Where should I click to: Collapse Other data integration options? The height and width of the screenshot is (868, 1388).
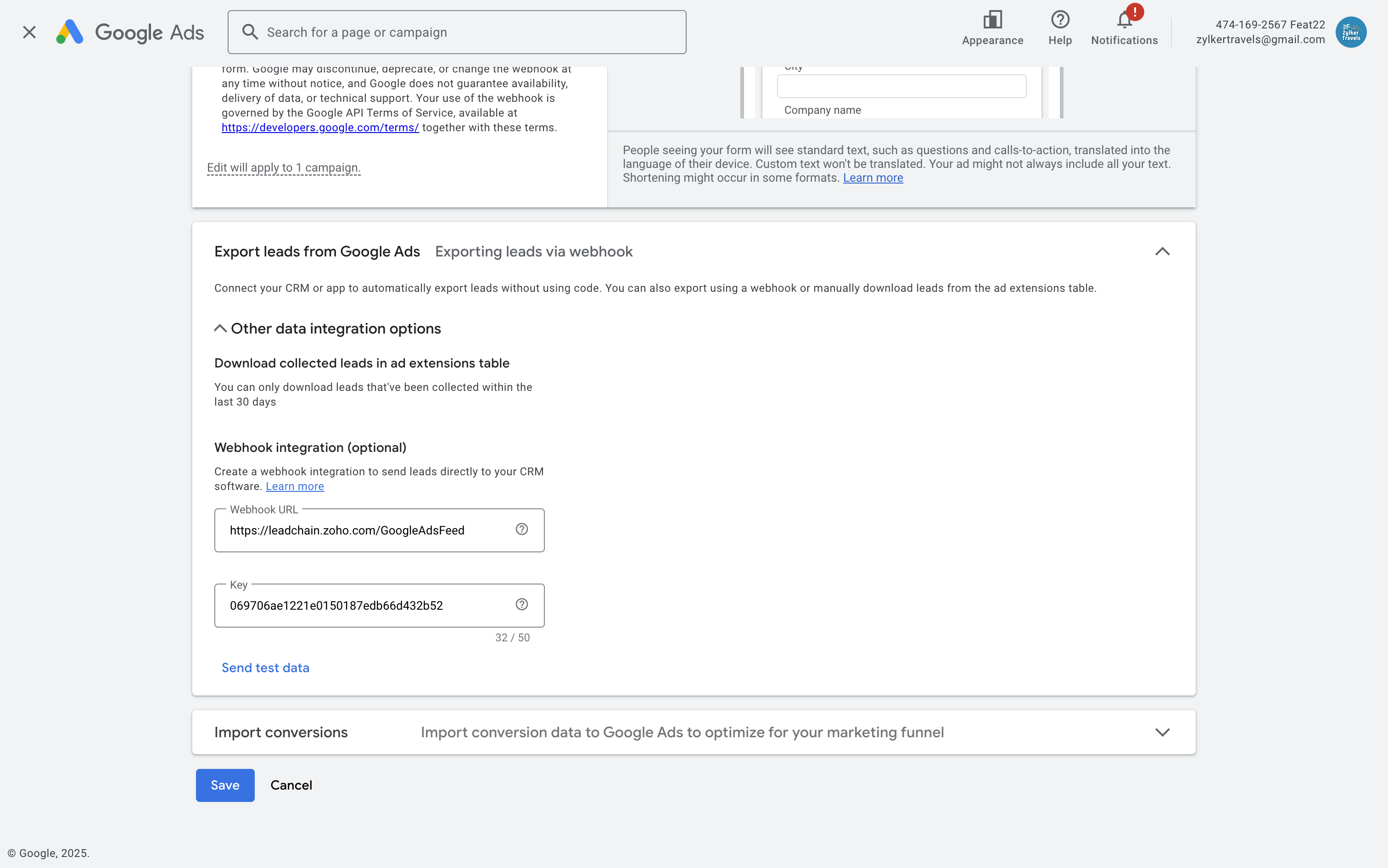pos(220,328)
